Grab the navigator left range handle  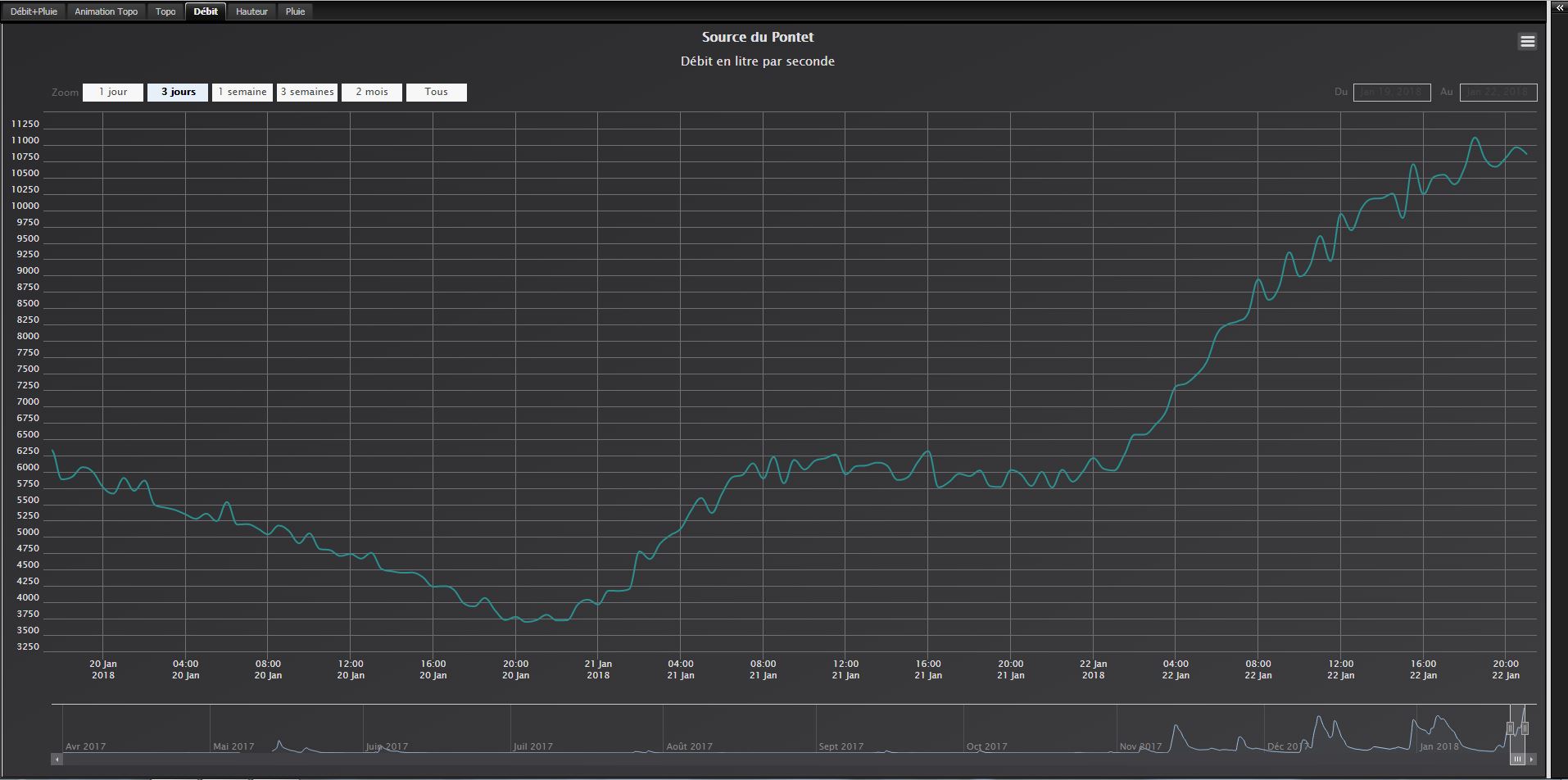[1511, 728]
